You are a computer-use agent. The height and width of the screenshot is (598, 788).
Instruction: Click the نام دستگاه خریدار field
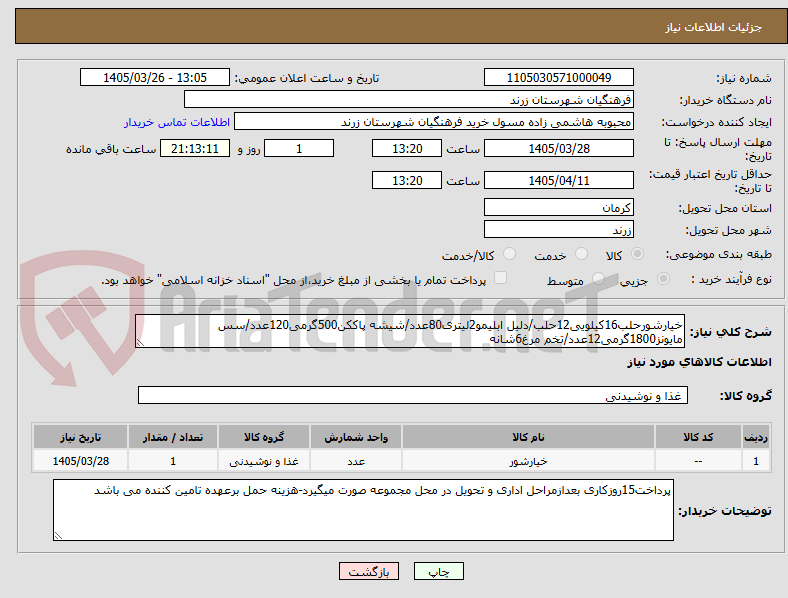409,99
